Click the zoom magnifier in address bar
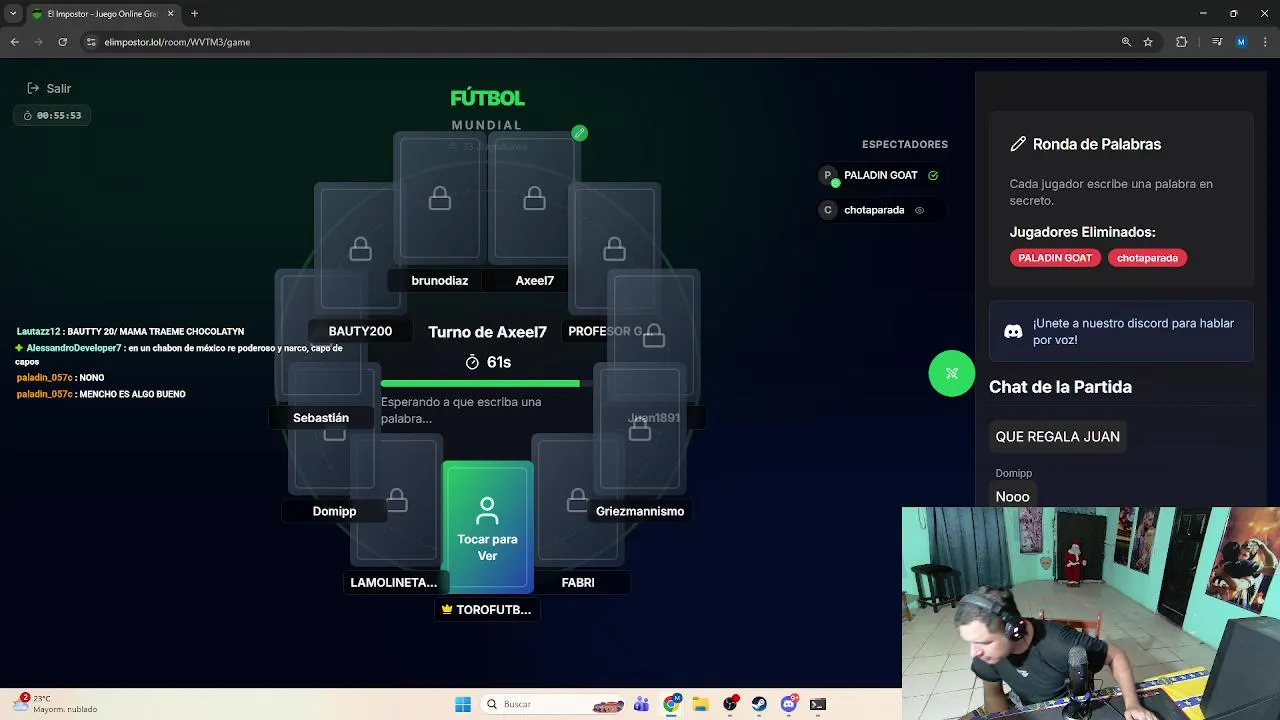This screenshot has height=720, width=1280. (x=1126, y=42)
